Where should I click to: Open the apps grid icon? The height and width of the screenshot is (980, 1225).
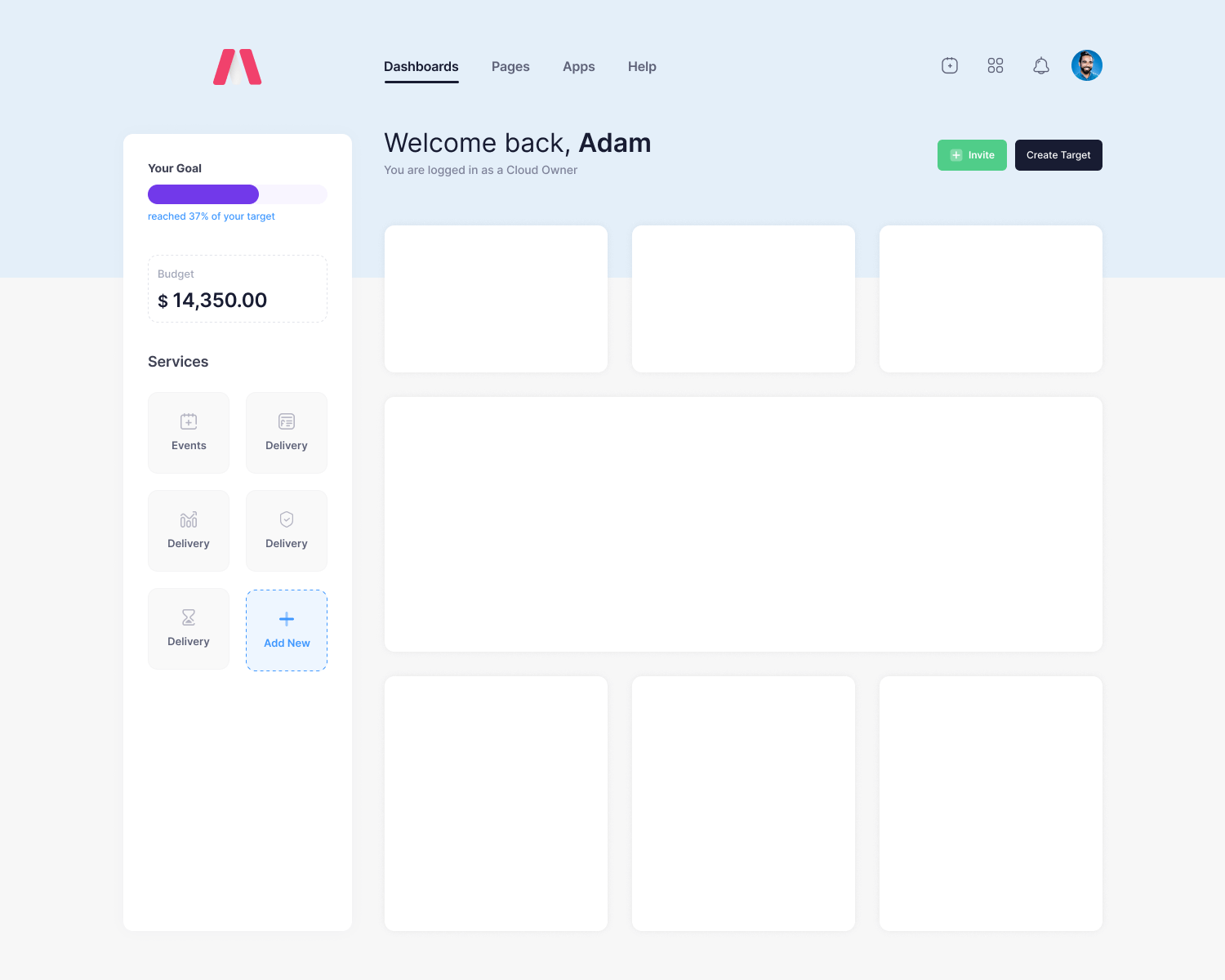coord(995,66)
